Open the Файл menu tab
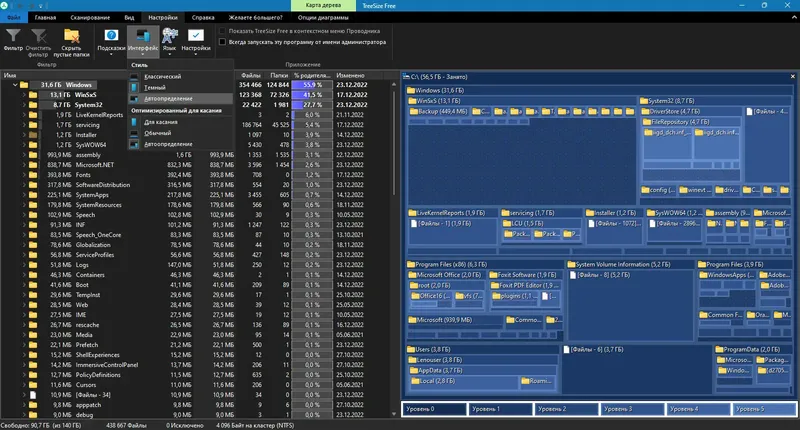 14,17
